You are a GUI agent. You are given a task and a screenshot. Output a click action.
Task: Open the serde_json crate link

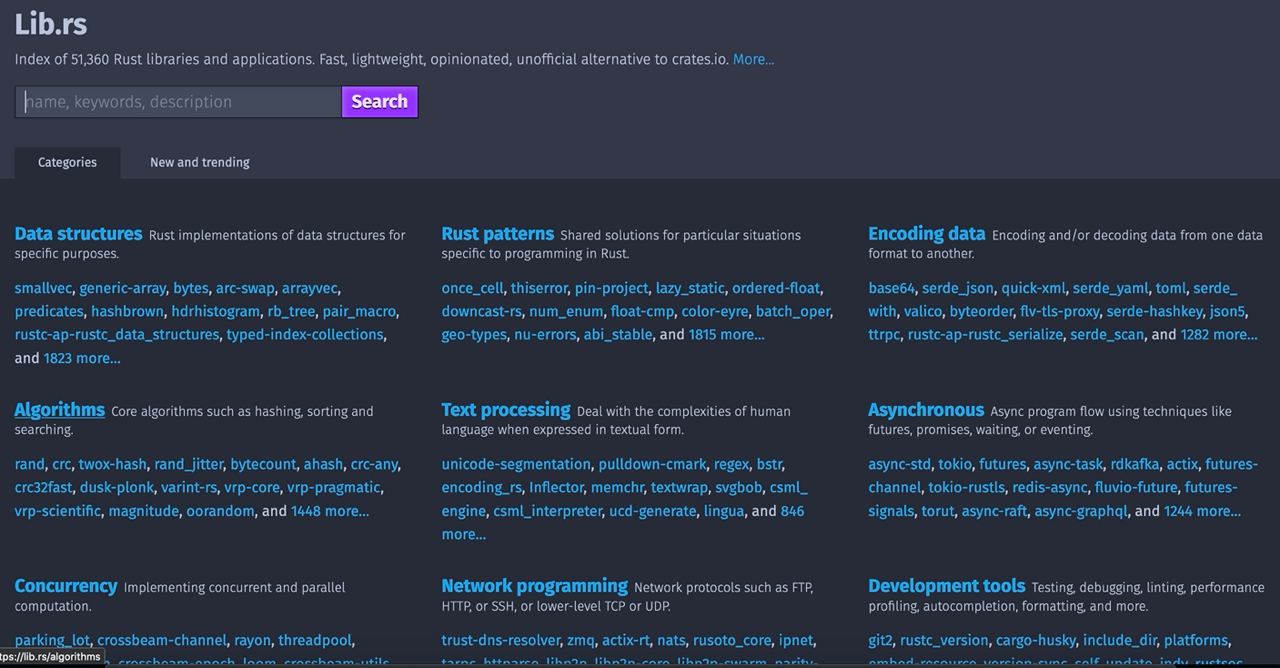pos(958,288)
